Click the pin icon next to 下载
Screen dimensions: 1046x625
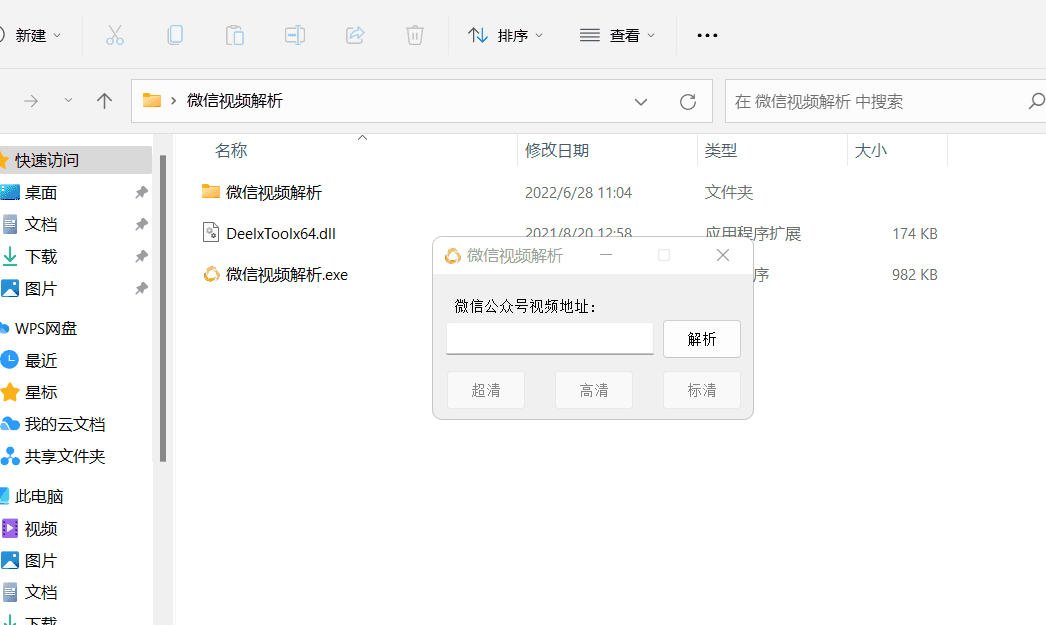pos(143,256)
